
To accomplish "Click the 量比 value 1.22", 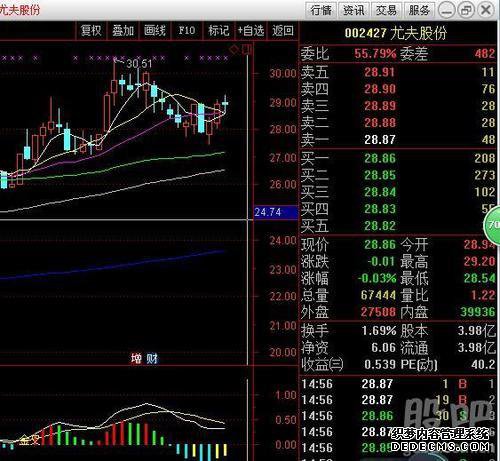I will pos(483,295).
